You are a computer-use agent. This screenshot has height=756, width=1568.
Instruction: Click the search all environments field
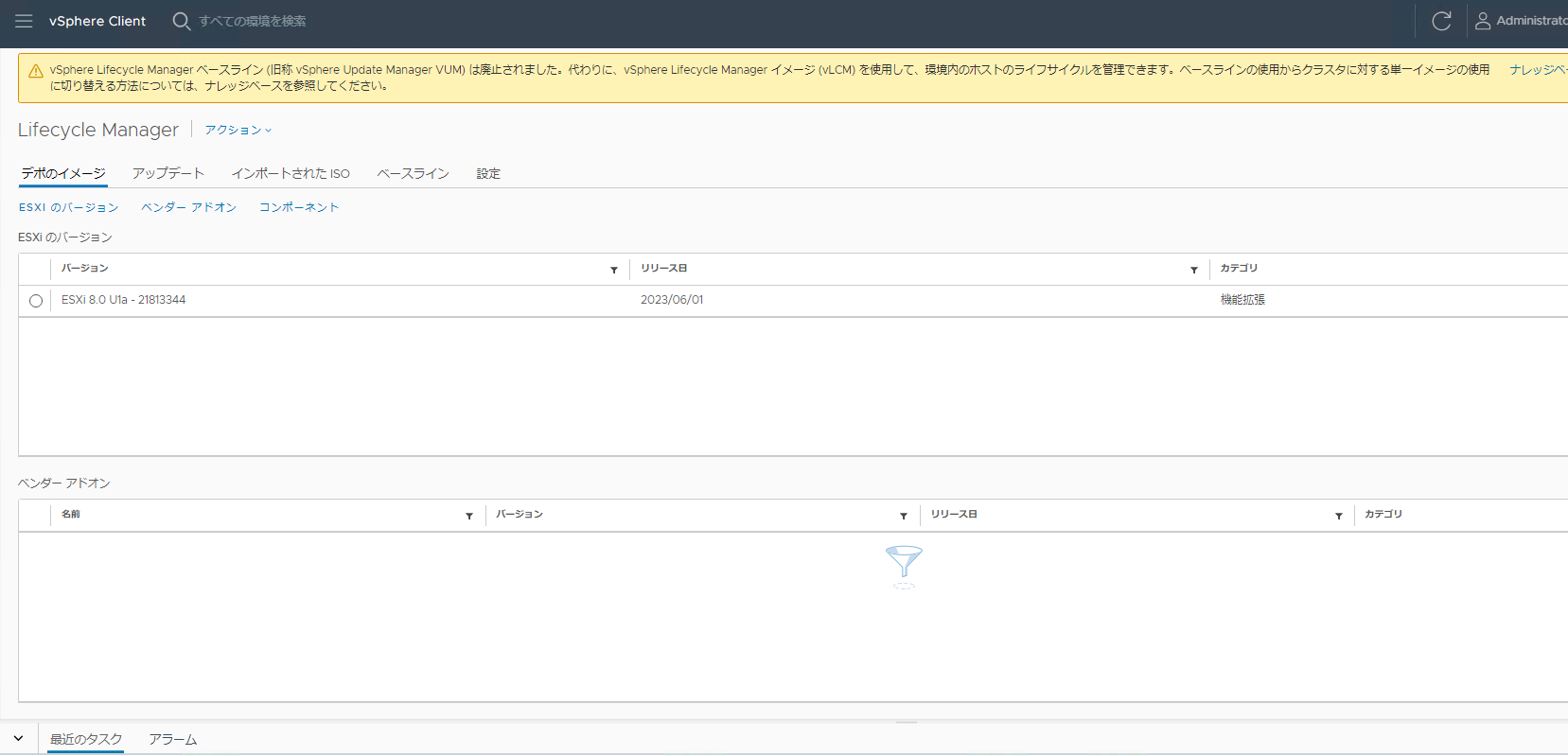pyautogui.click(x=253, y=21)
